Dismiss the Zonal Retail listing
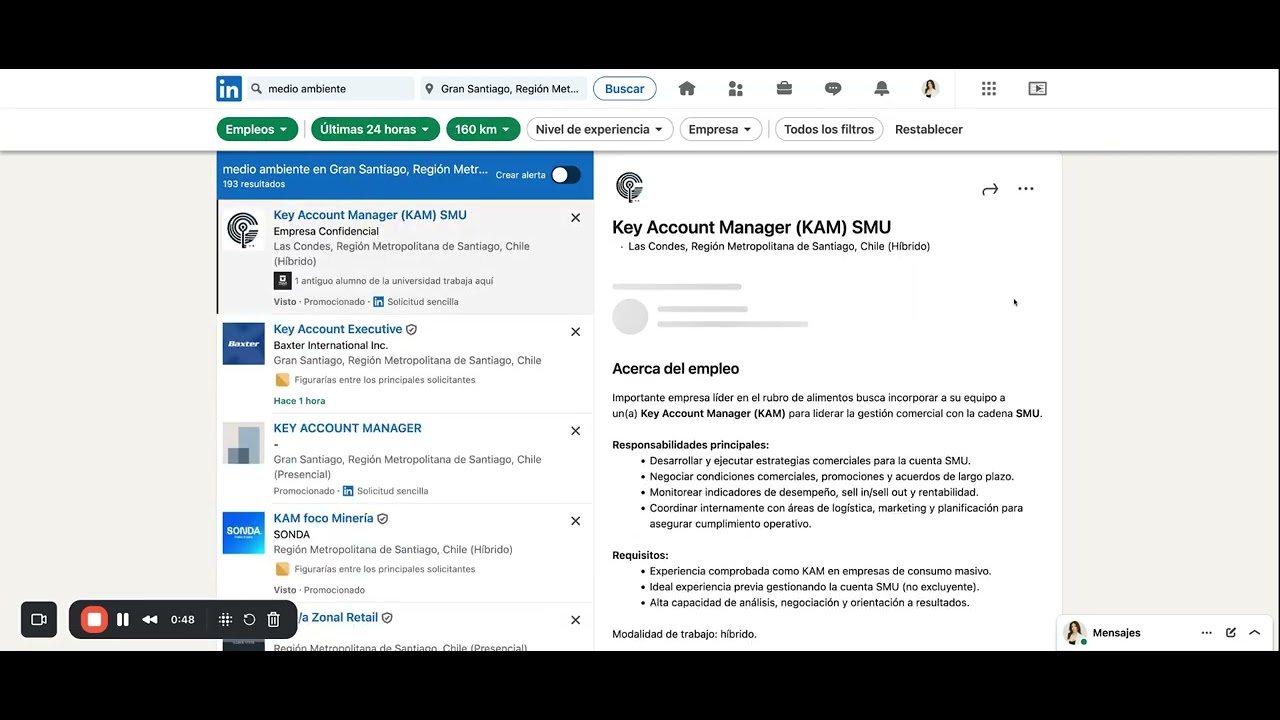Image resolution: width=1280 pixels, height=720 pixels. coord(575,620)
